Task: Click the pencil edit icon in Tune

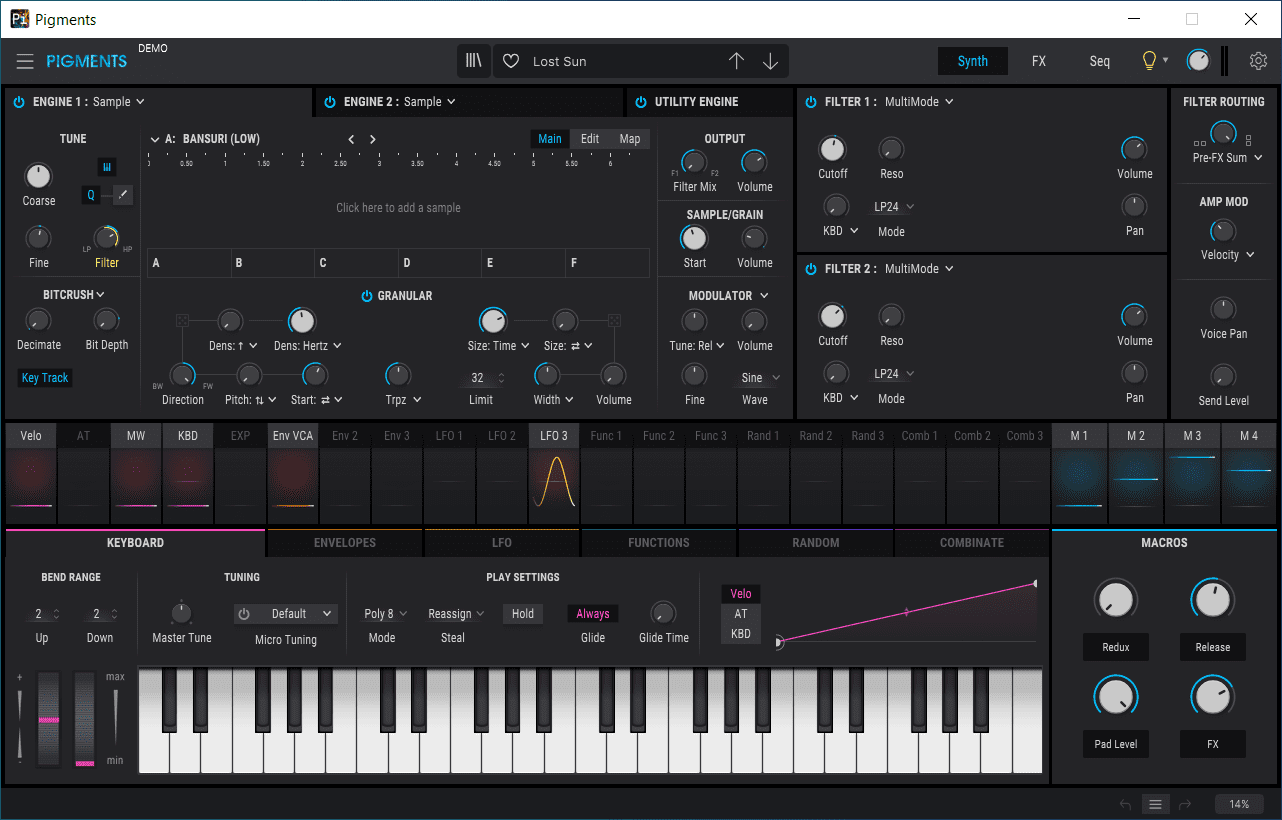Action: point(123,195)
